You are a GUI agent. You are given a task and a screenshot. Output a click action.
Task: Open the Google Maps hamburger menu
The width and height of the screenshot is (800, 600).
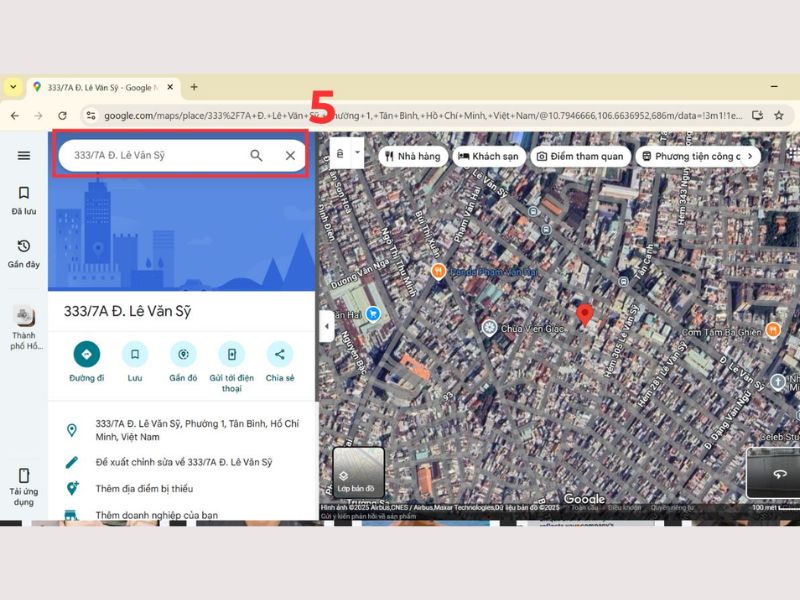pos(23,156)
